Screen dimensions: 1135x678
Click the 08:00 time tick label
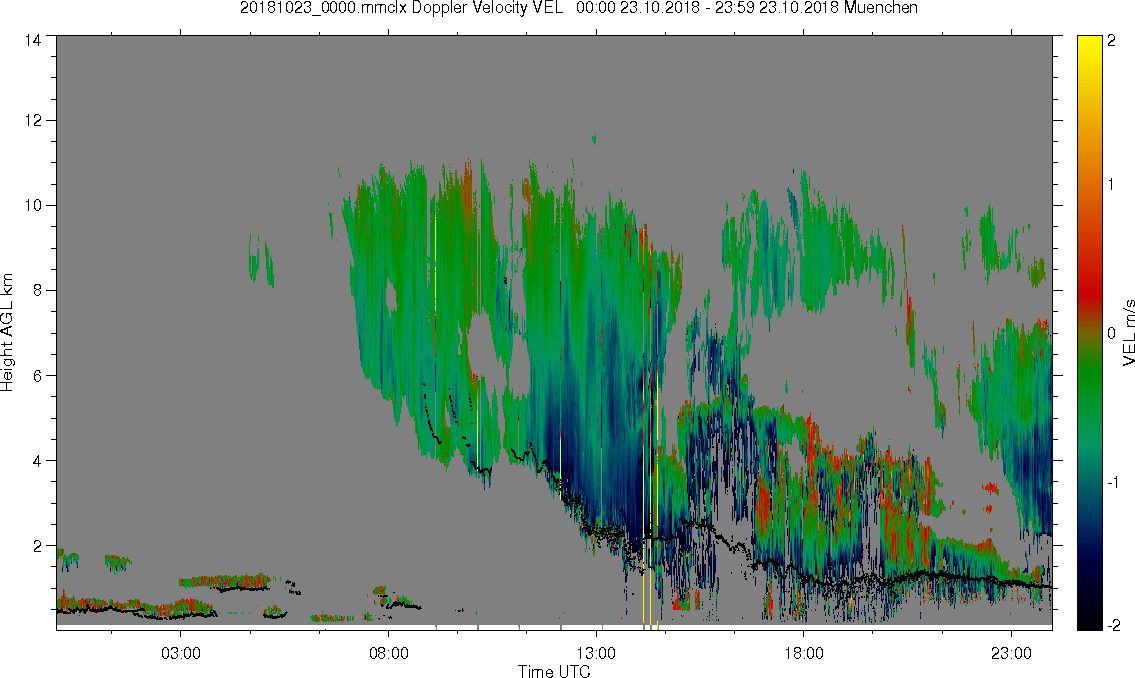click(389, 653)
